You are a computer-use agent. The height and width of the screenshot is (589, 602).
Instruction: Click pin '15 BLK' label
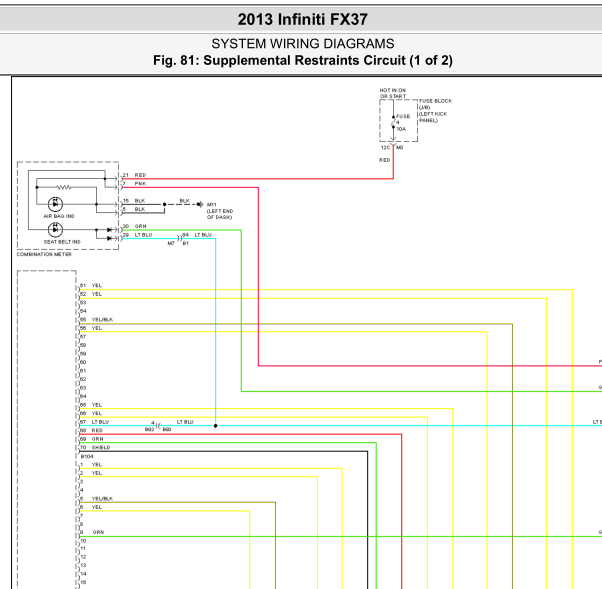[134, 201]
